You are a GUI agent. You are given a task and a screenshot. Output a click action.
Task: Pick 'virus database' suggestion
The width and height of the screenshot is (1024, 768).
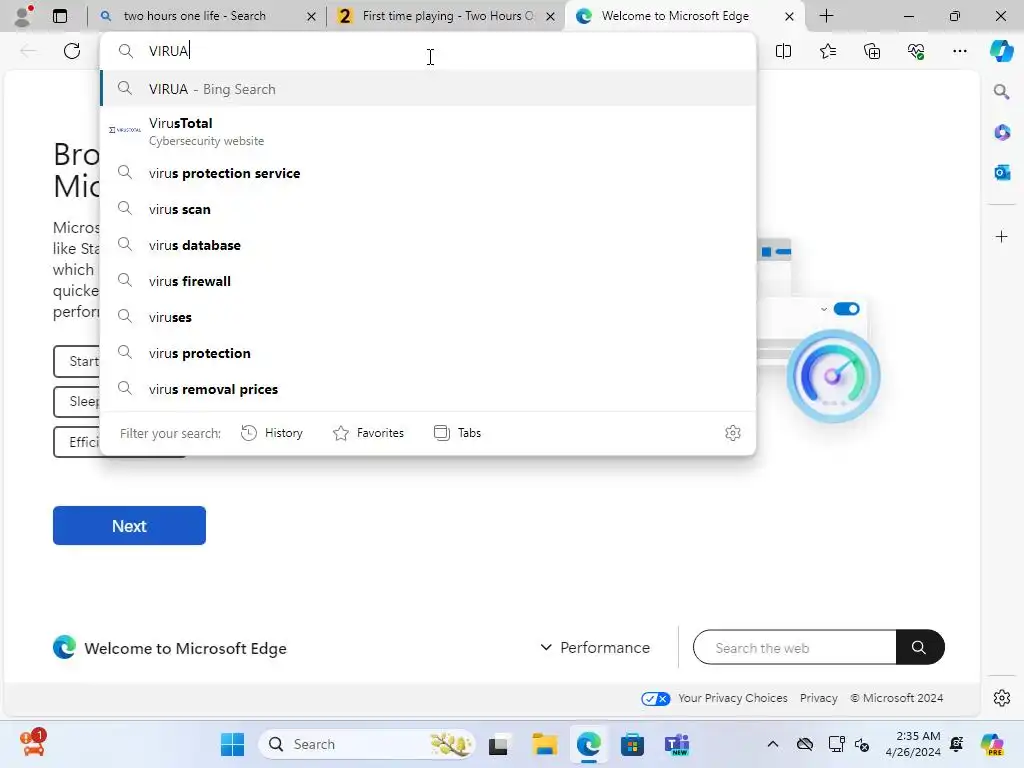(428, 245)
